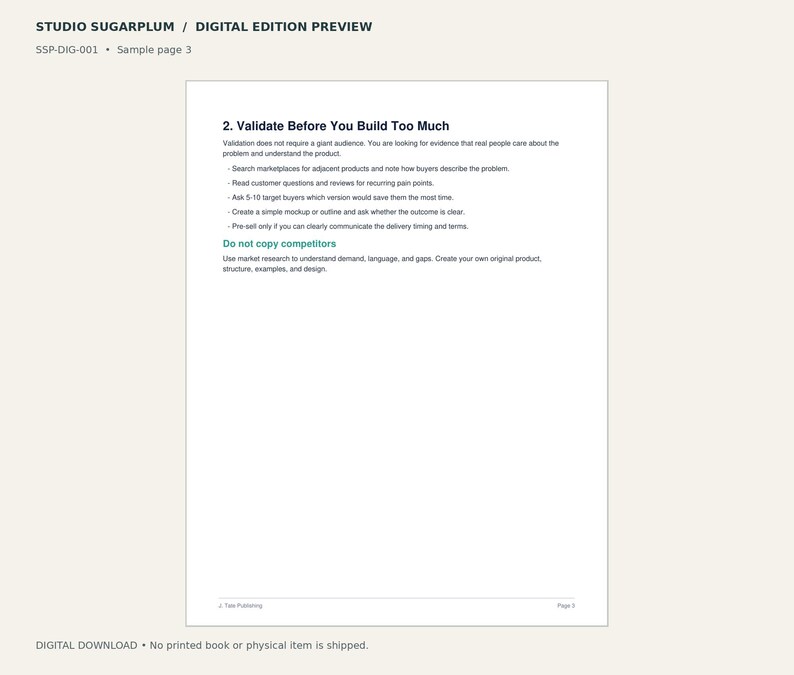Click bullet 'Create a simple mockup or outline'

(x=346, y=212)
